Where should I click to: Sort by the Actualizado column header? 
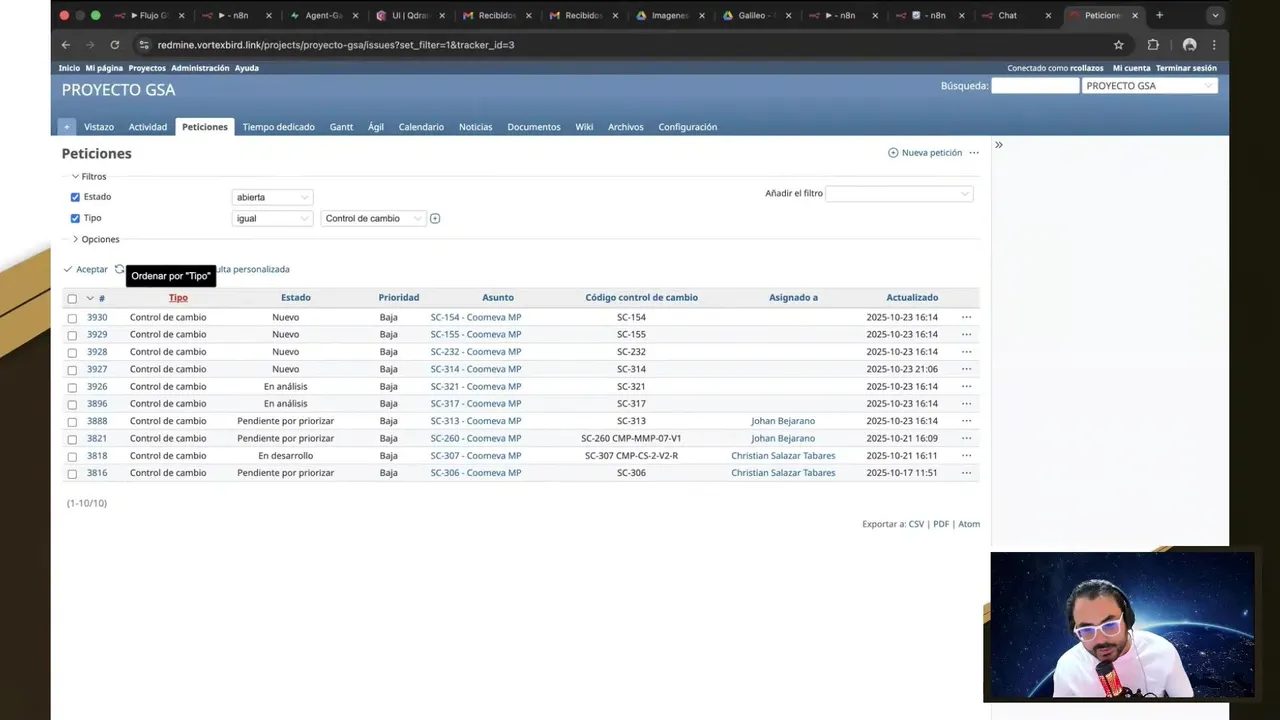click(912, 298)
